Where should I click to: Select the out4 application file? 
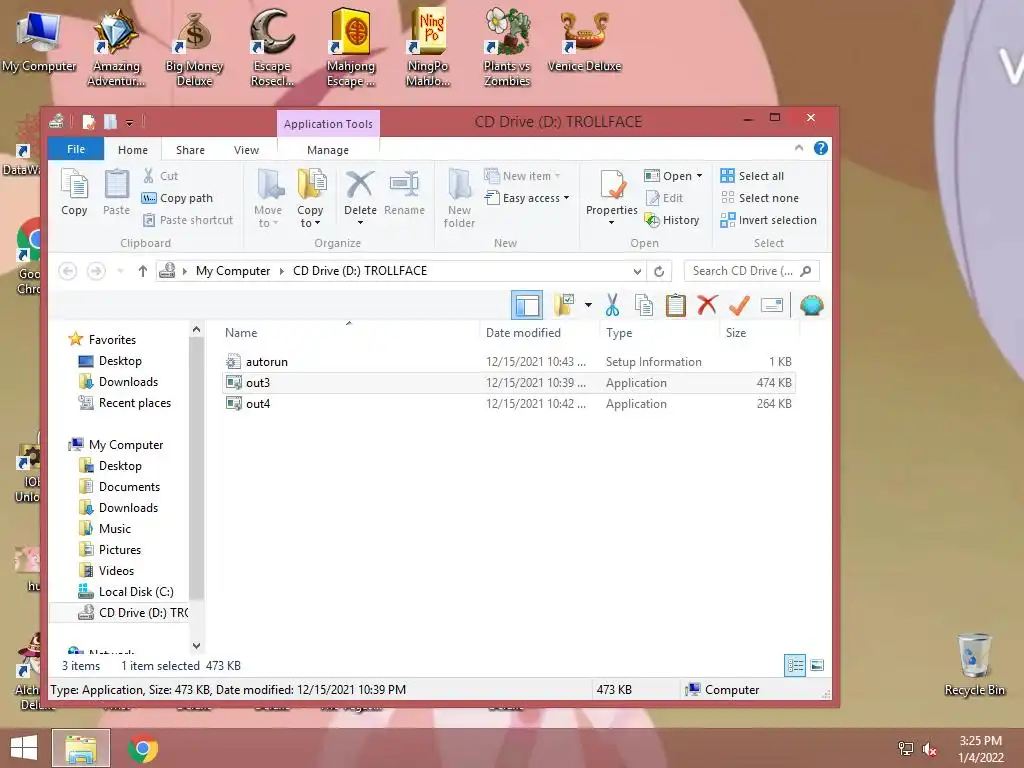coord(509,404)
